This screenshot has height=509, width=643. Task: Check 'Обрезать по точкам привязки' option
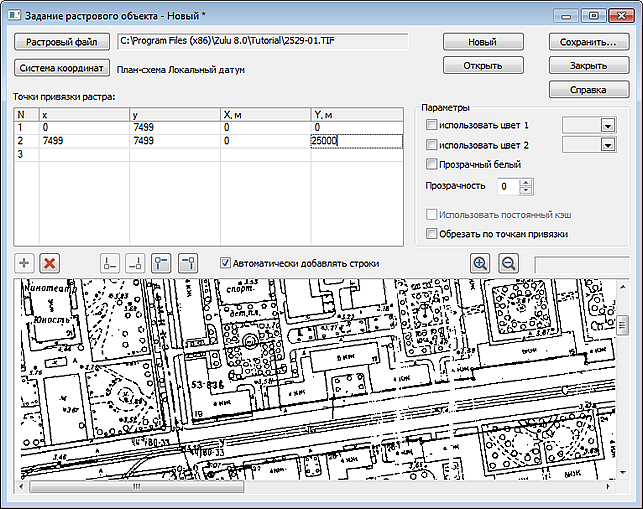click(432, 234)
